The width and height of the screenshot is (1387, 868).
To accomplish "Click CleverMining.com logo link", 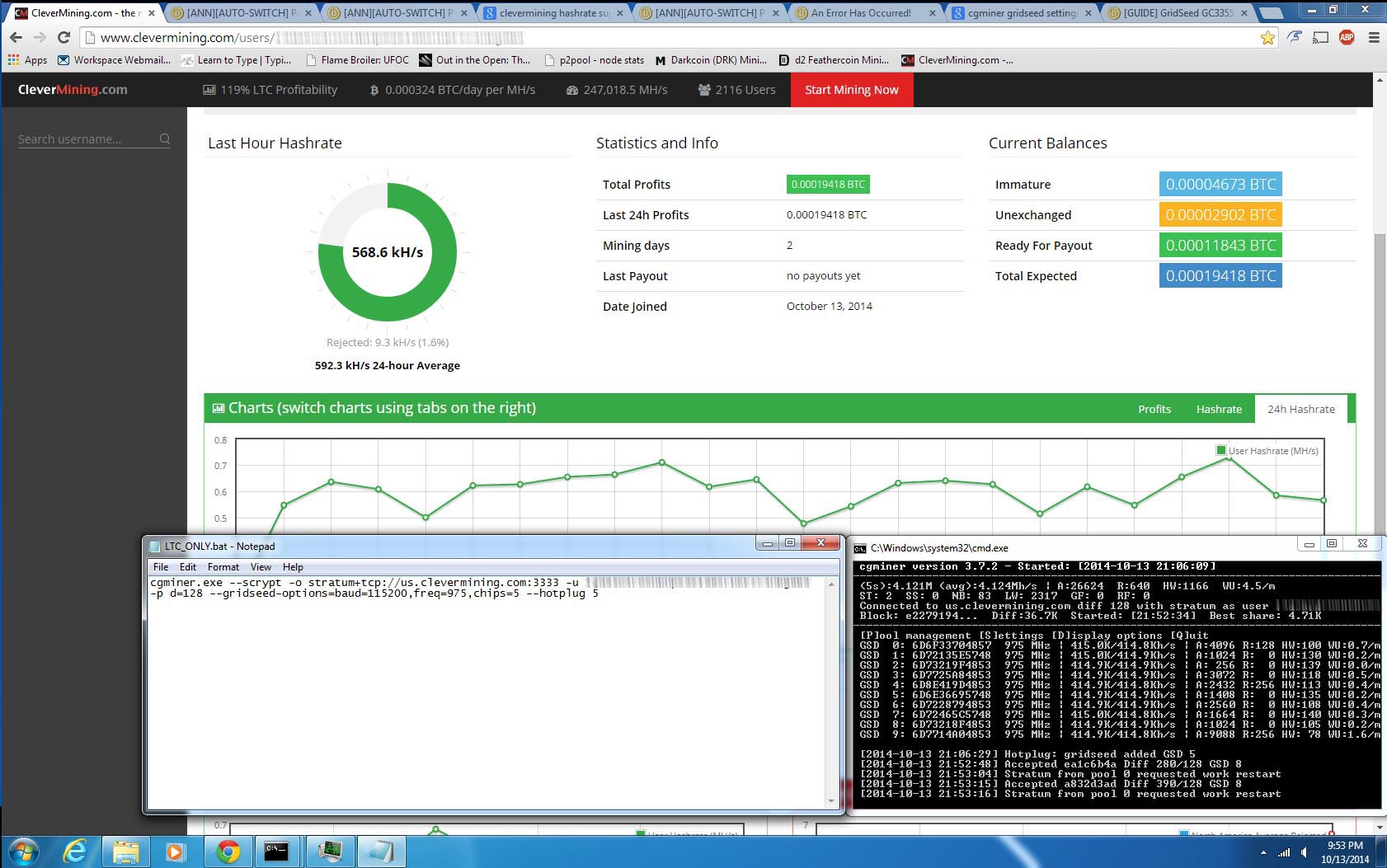I will [73, 90].
